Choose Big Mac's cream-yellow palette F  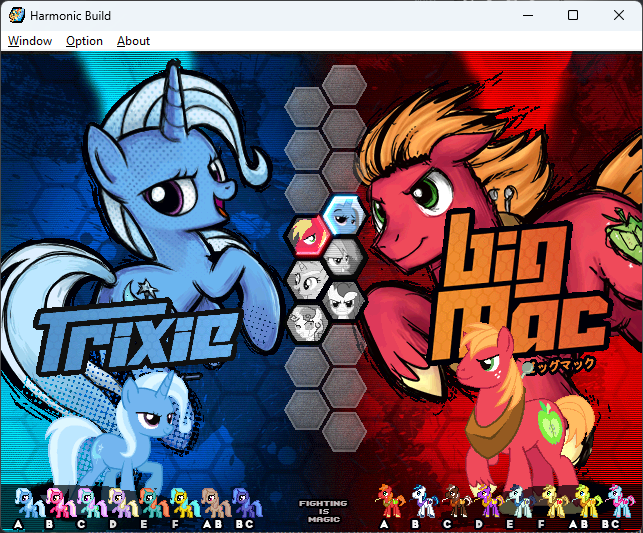[554, 501]
